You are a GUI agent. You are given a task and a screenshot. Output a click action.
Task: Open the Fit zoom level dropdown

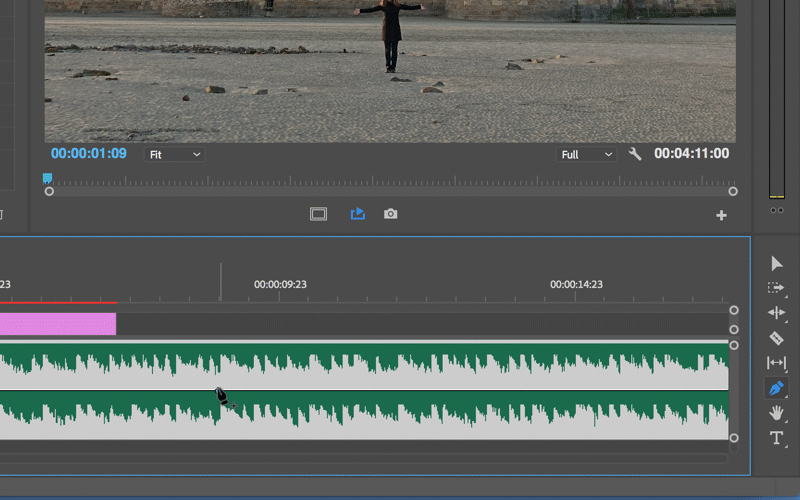(174, 155)
